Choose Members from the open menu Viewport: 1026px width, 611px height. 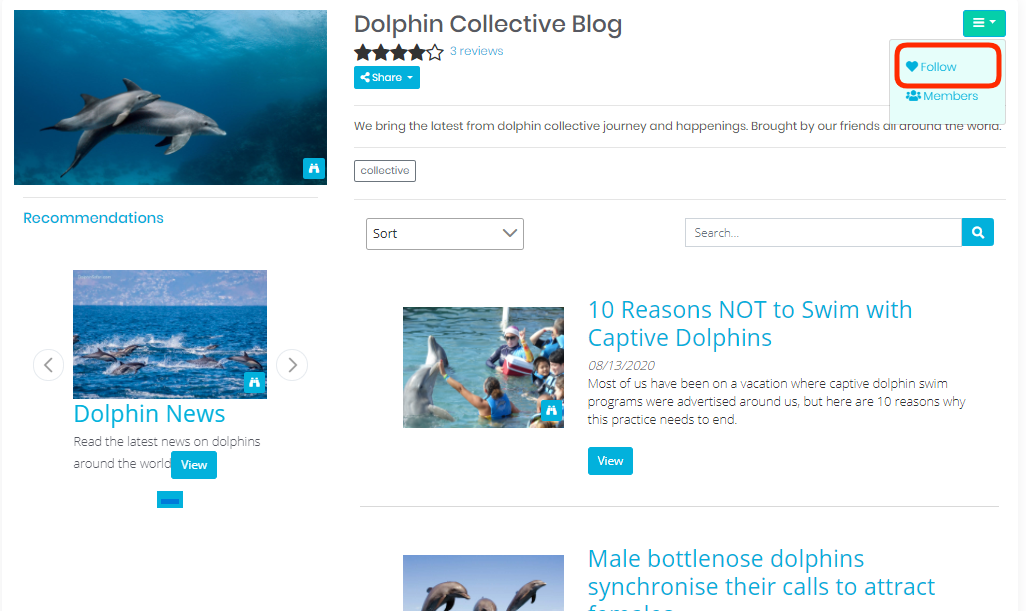click(x=942, y=96)
